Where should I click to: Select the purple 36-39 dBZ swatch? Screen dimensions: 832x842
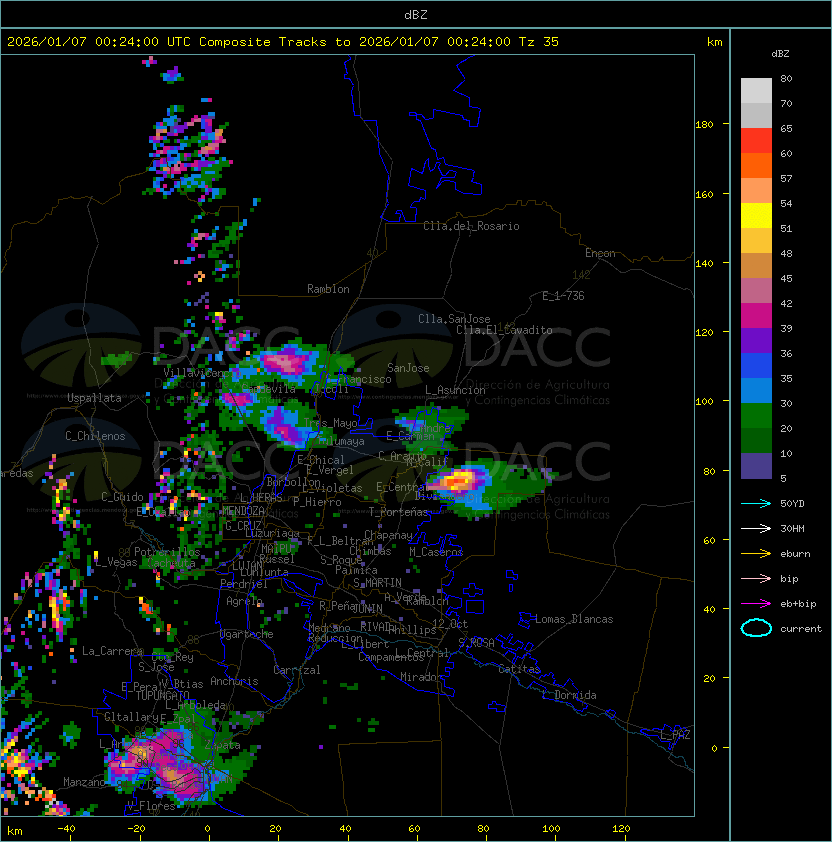pos(756,340)
